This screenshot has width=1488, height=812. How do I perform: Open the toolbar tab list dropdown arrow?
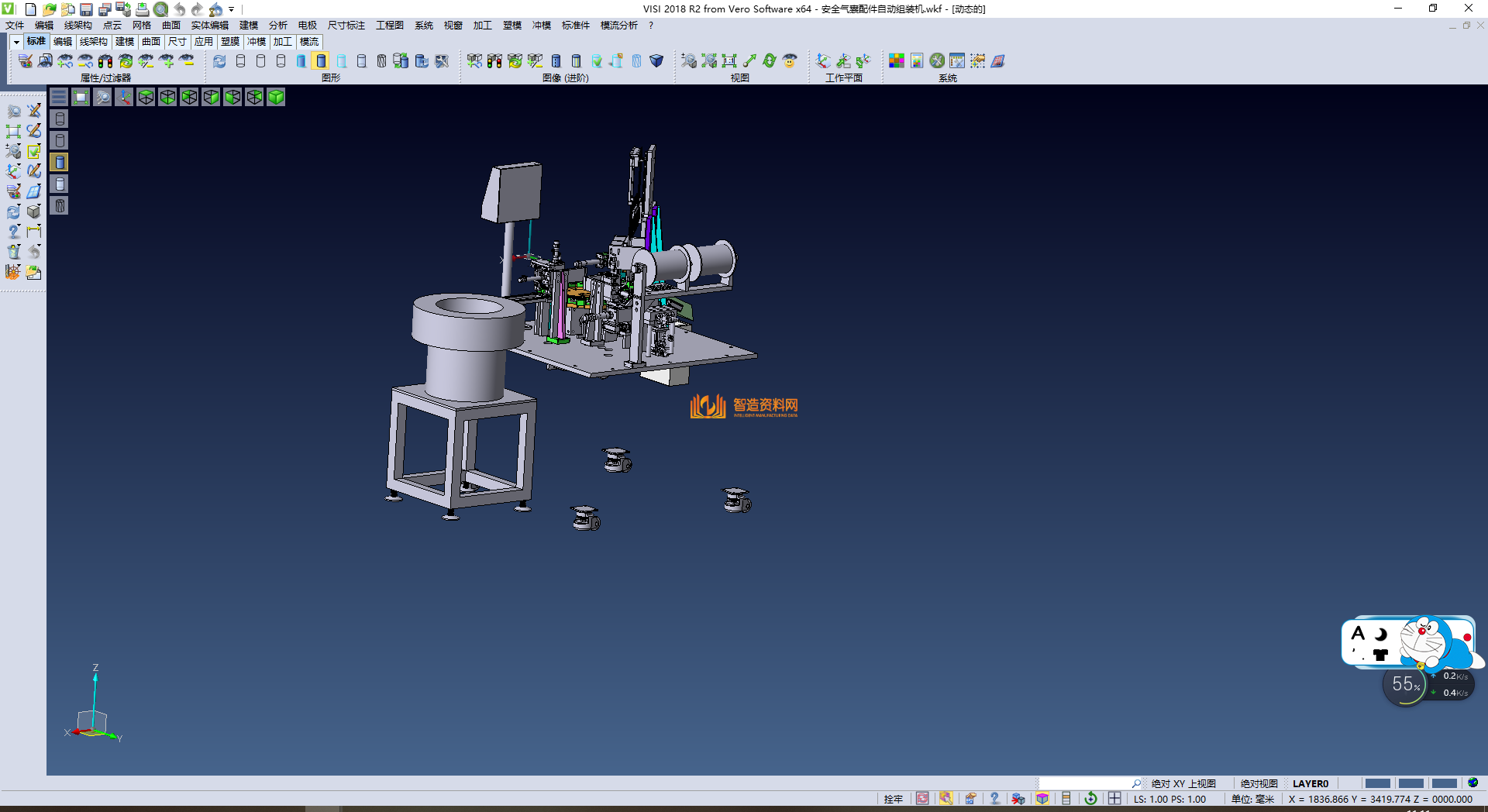(x=16, y=42)
